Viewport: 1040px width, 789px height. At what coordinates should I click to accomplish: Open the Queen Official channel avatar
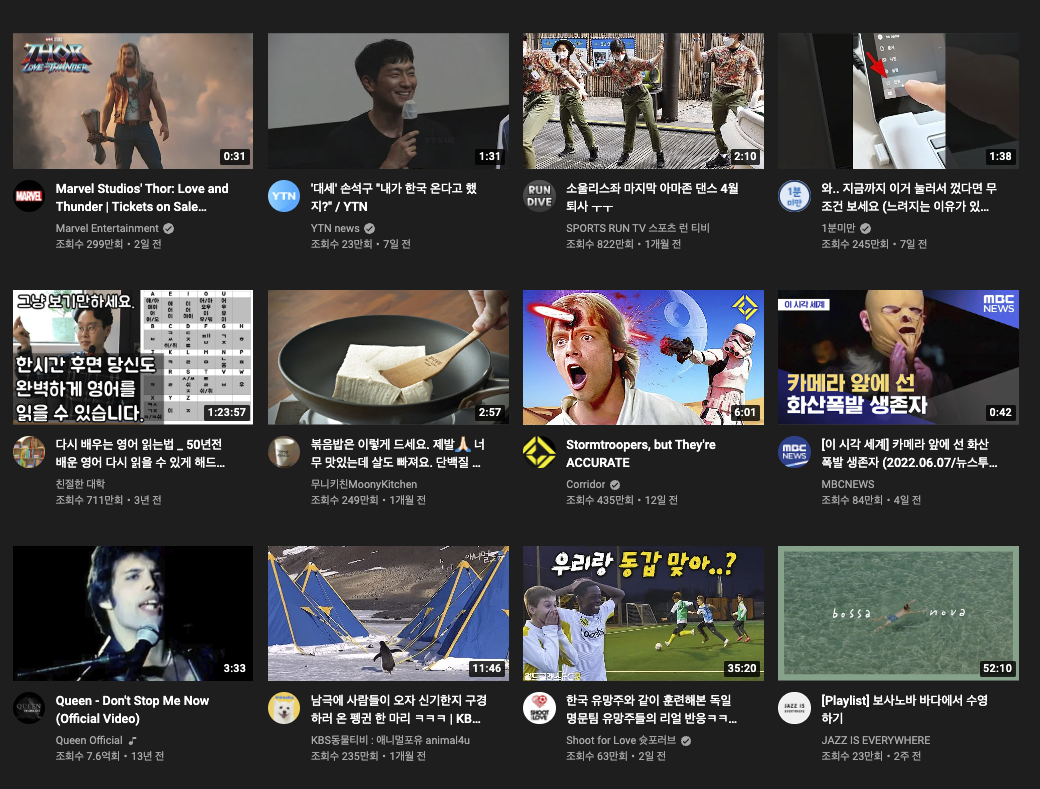[x=29, y=708]
